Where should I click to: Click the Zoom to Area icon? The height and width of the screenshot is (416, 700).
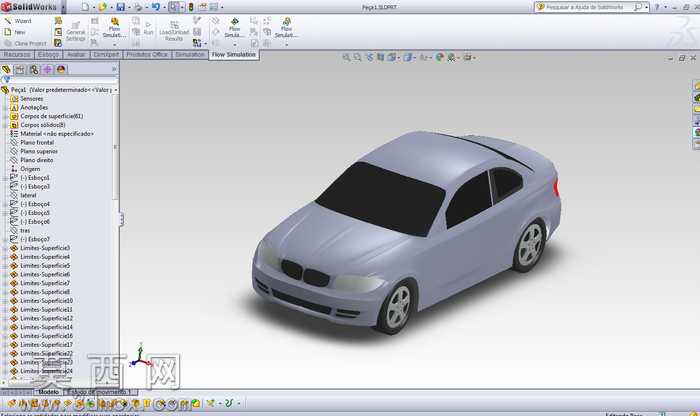[x=357, y=58]
